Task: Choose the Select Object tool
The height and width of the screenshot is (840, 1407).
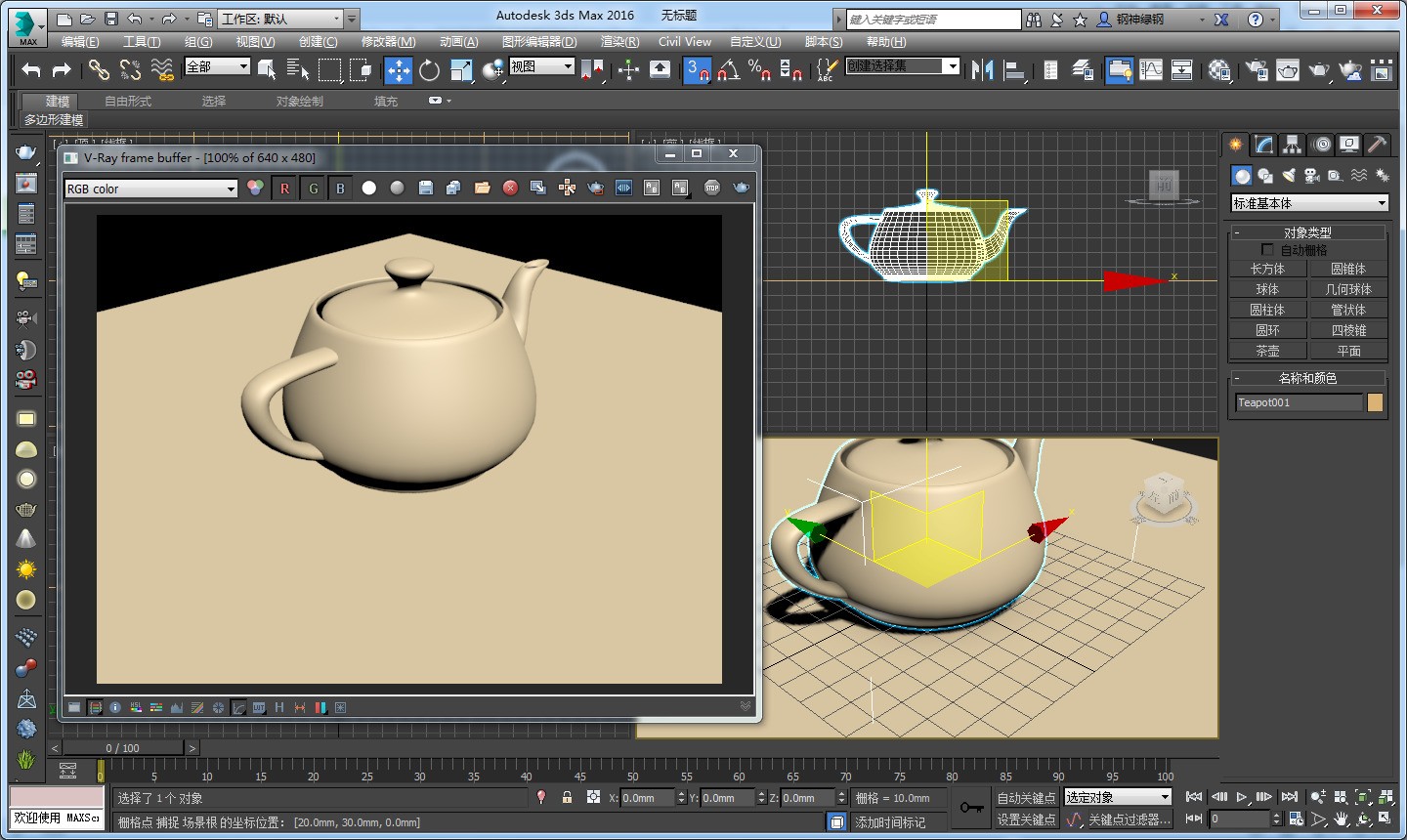Action: (x=267, y=69)
